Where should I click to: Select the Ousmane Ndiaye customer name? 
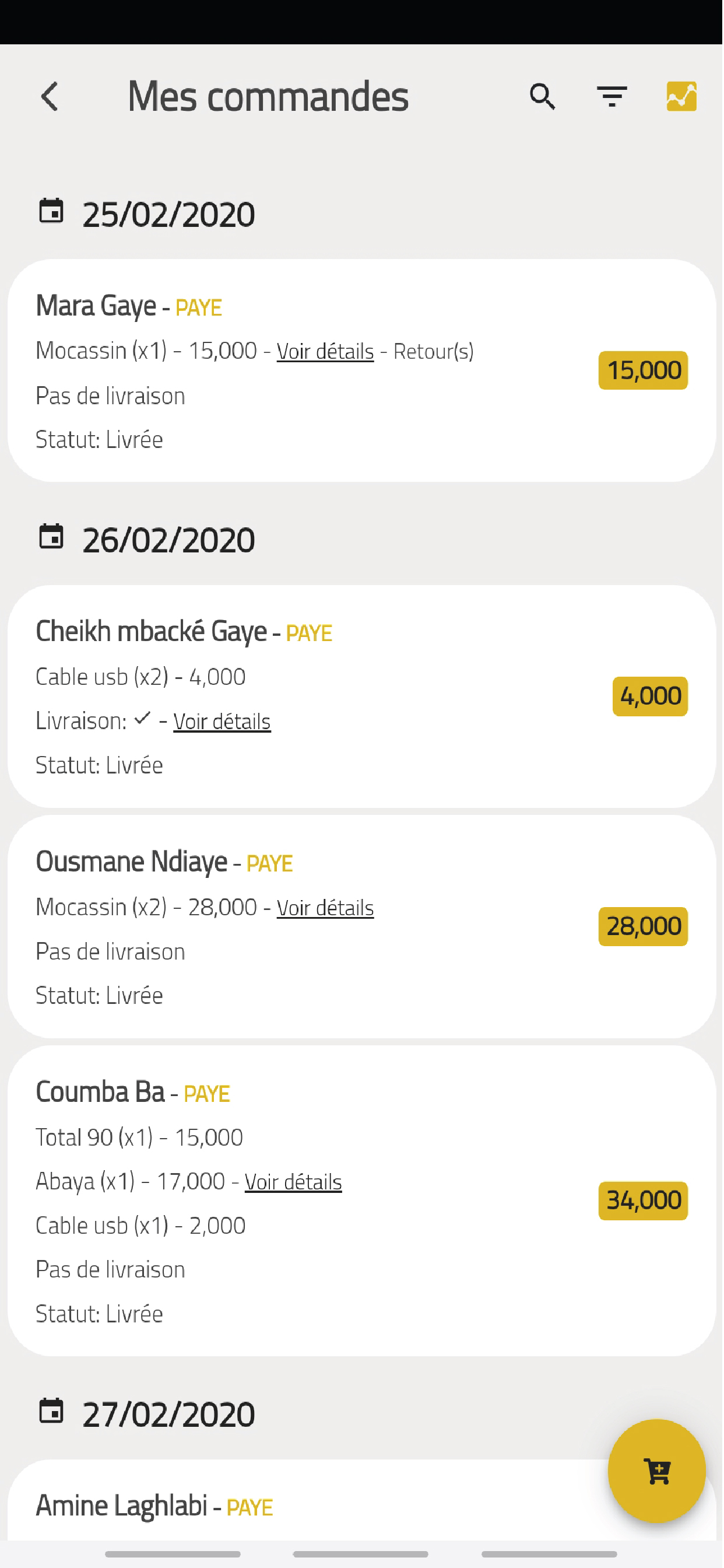tap(132, 863)
